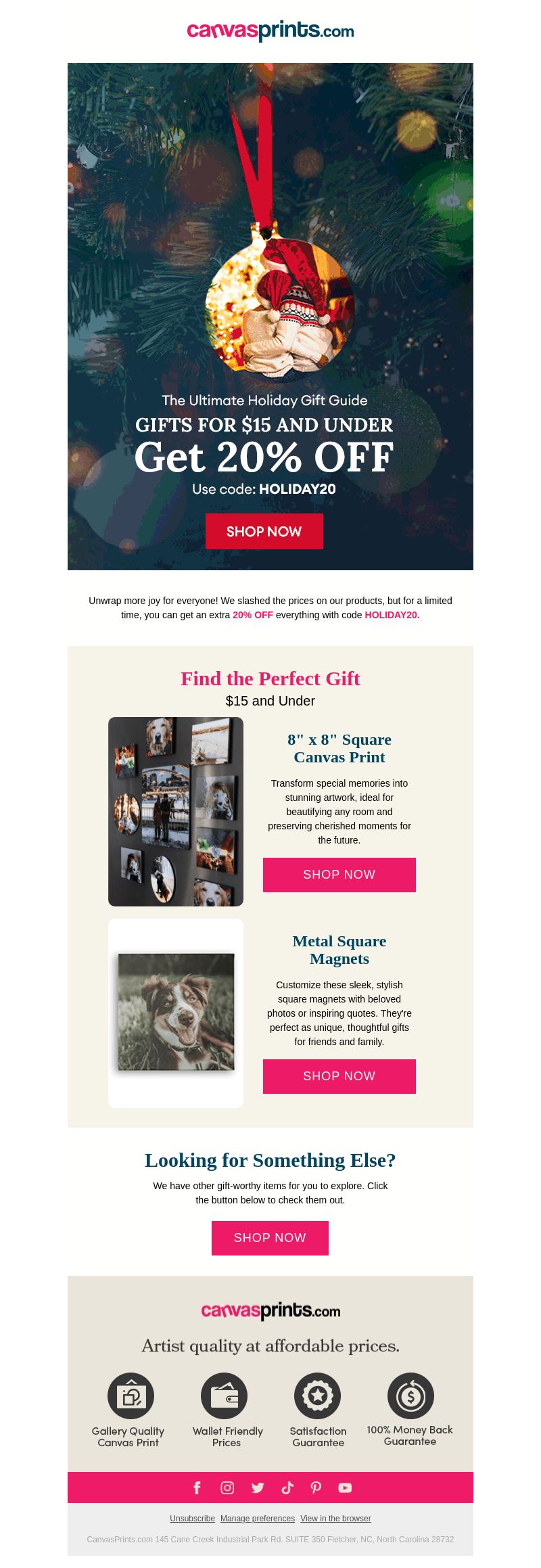Open the Instagram social icon

227,1488
